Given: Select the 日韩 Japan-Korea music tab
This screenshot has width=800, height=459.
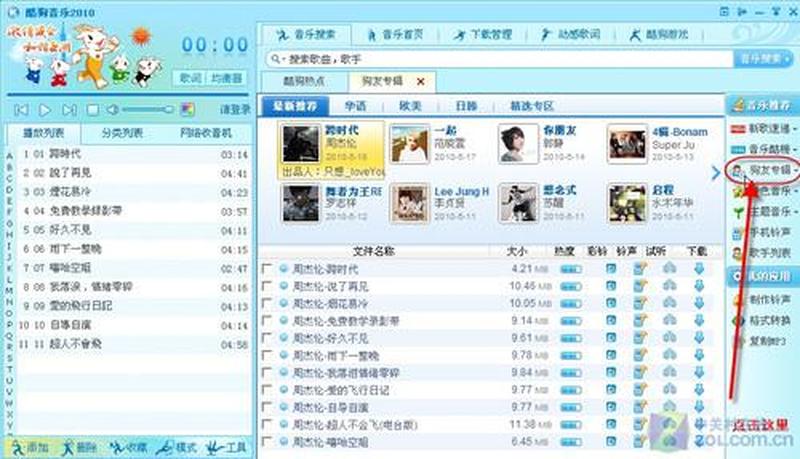Looking at the screenshot, I should tap(466, 106).
